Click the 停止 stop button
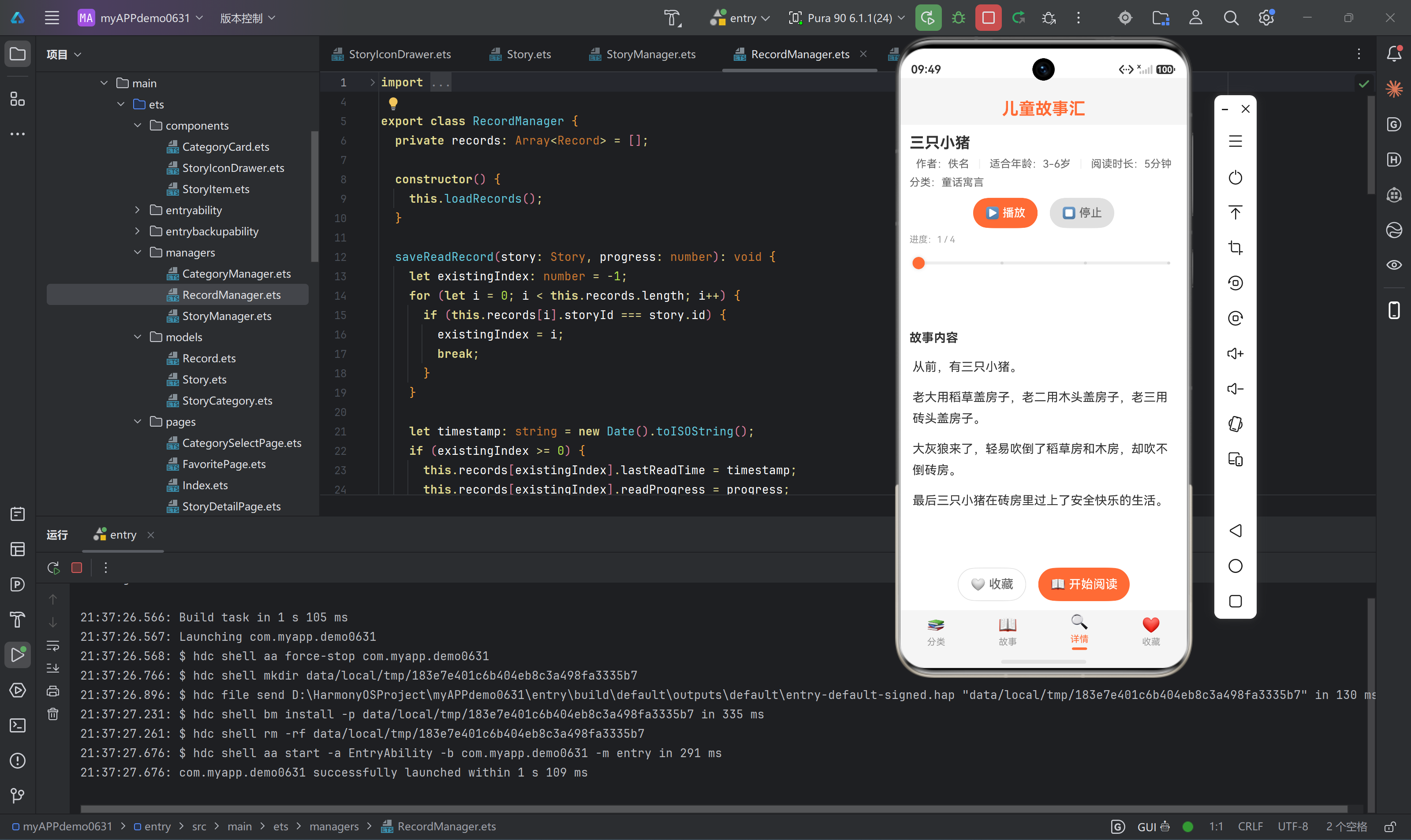 [x=1082, y=213]
